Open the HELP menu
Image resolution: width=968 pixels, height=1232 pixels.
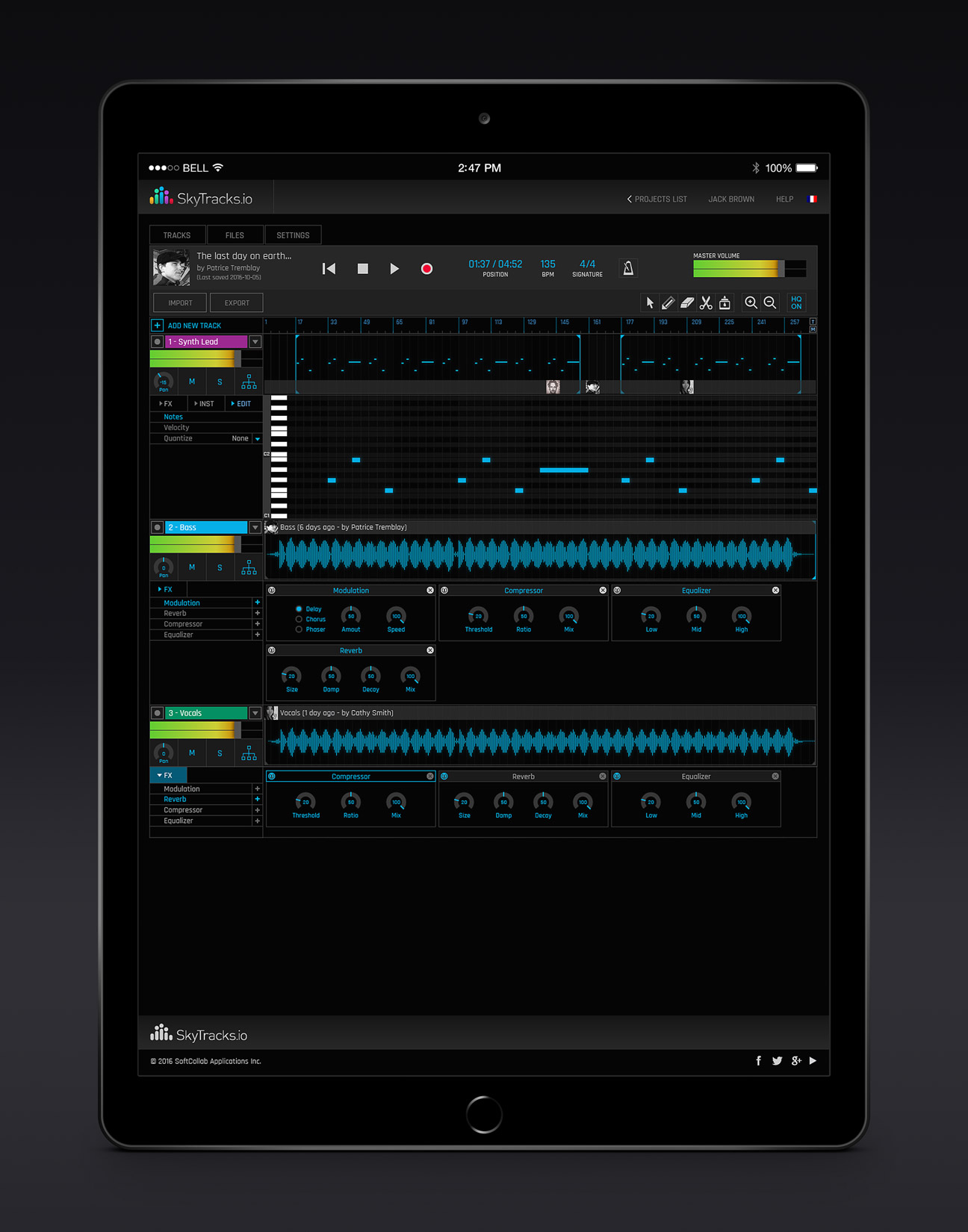pos(784,199)
